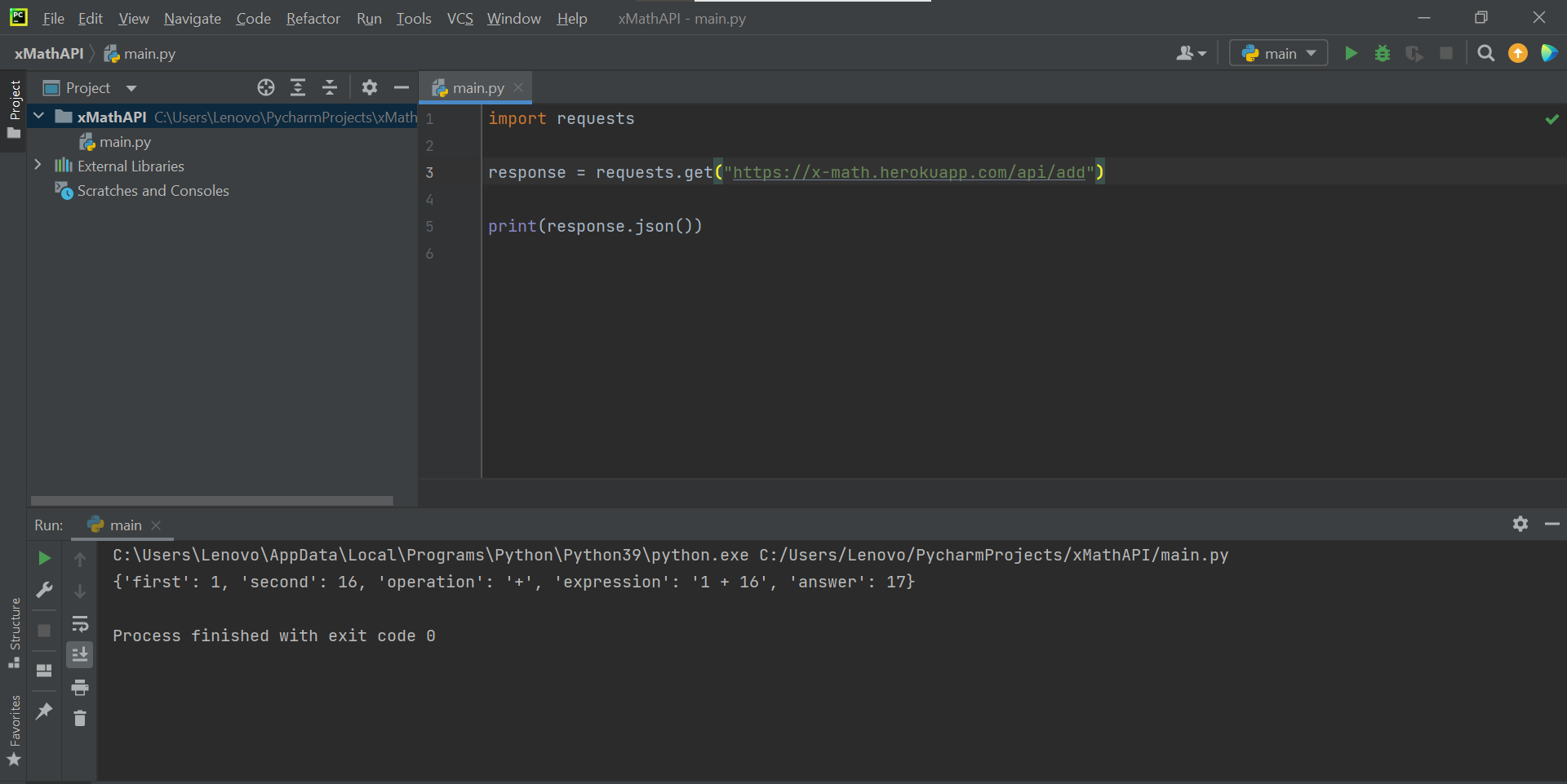
Task: Run the main configuration with green play icon
Action: coord(1351,53)
